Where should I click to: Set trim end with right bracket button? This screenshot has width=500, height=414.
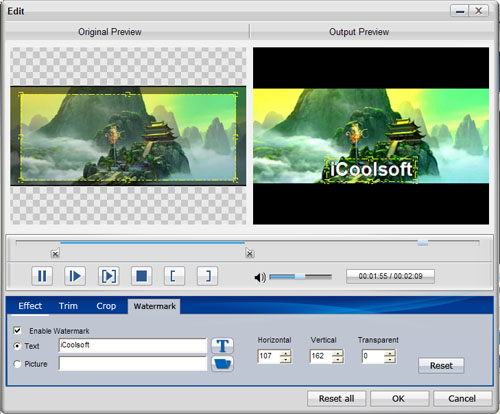coord(207,276)
